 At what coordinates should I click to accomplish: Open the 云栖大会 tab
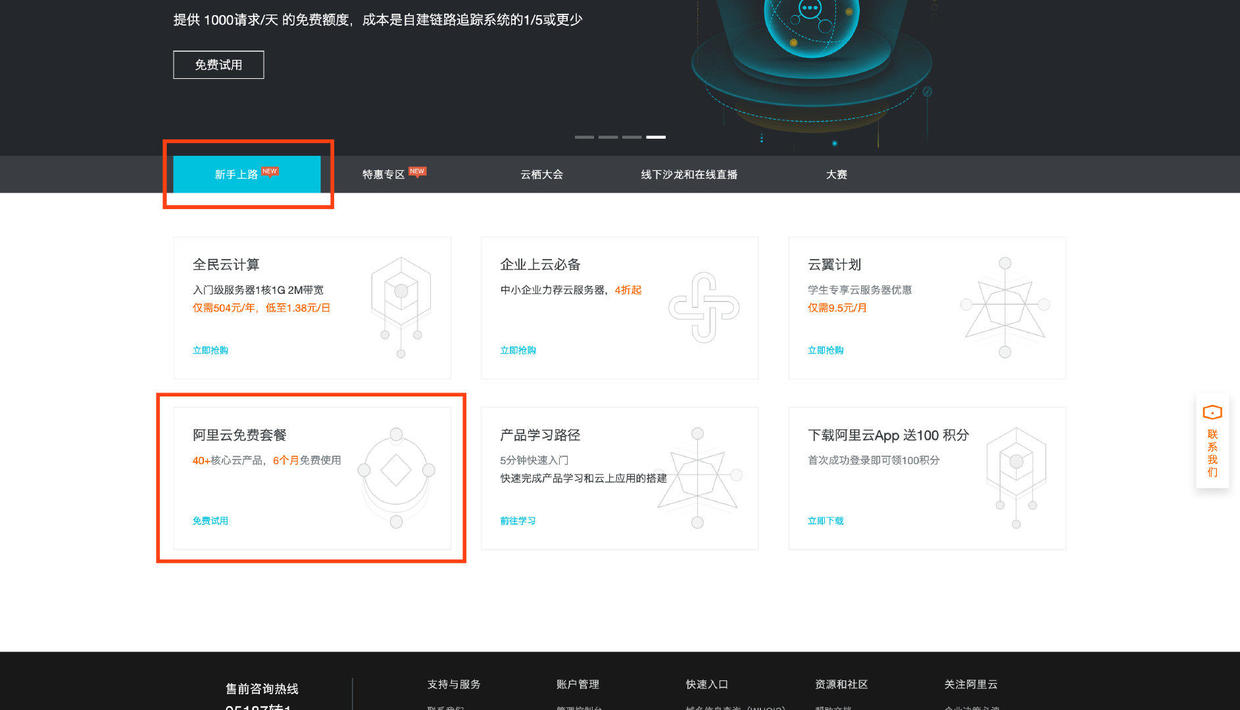click(x=542, y=174)
